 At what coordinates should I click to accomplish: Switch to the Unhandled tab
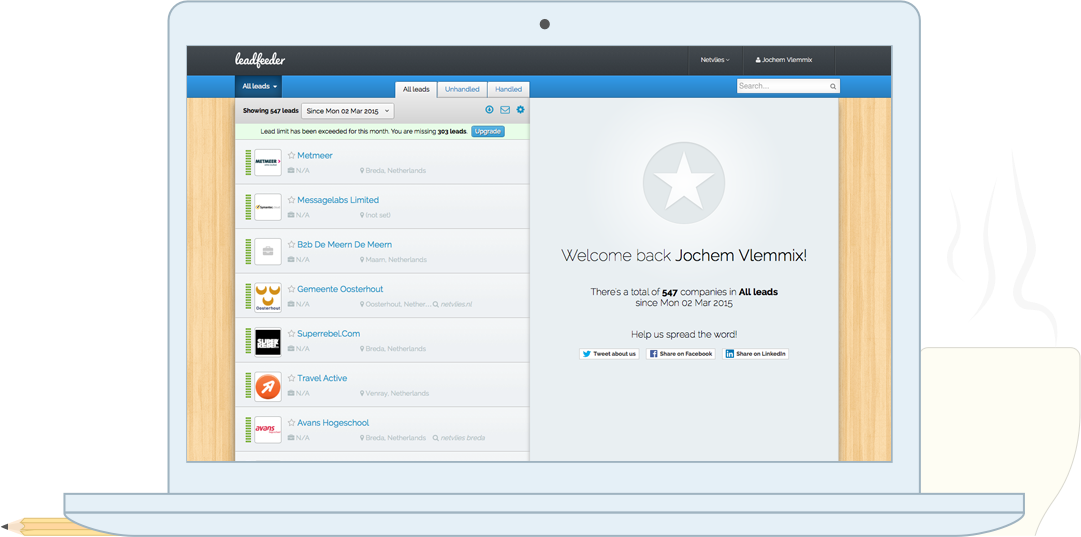[x=462, y=90]
